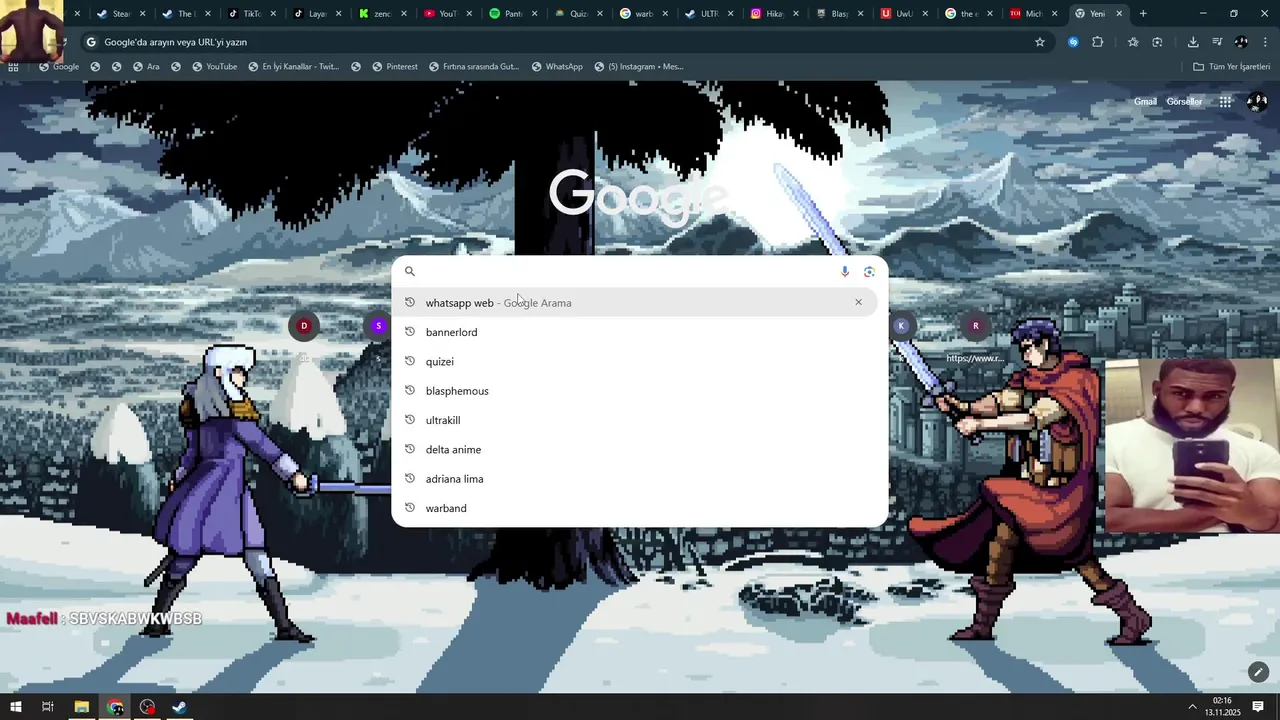Open Tüm Yer İşaretleri bookmarks folder

coord(1232,66)
